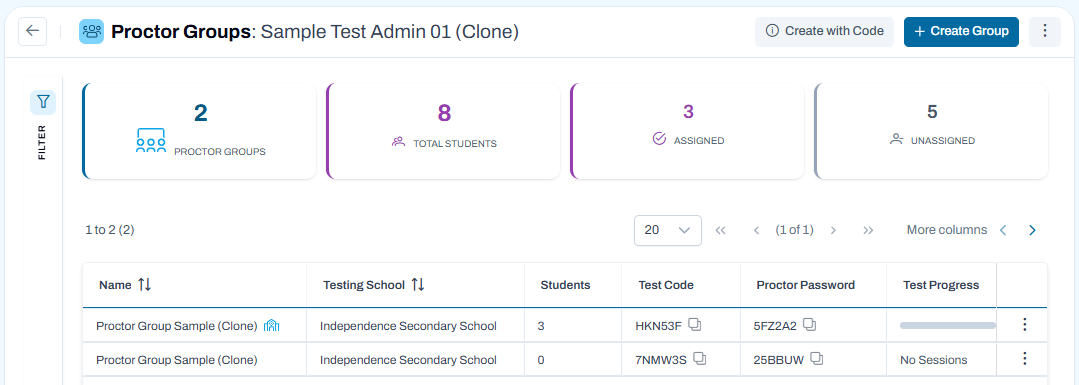Select the Assigned summary card
This screenshot has width=1079, height=385.
[687, 131]
